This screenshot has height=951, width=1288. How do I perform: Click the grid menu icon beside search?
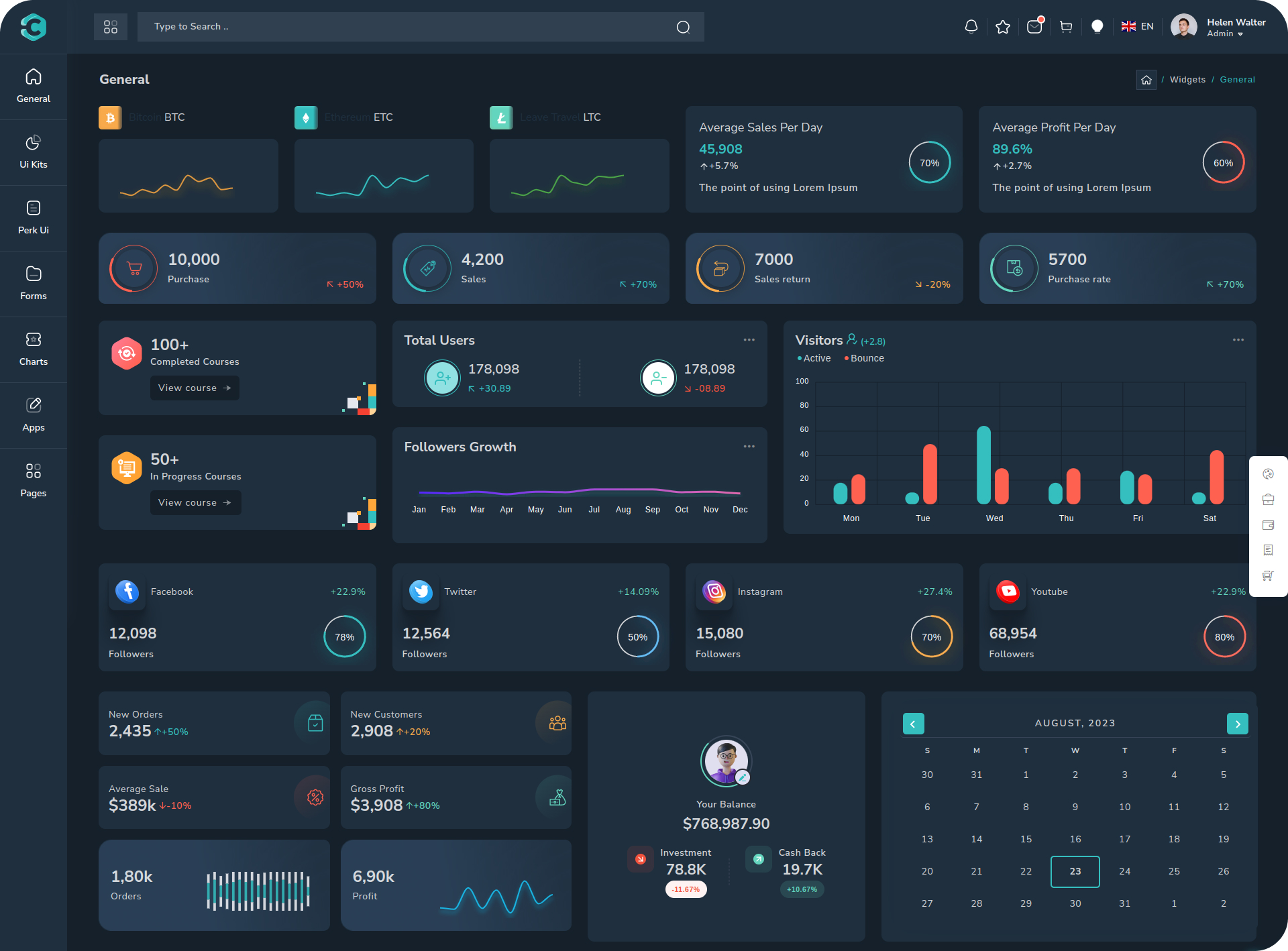[x=111, y=27]
